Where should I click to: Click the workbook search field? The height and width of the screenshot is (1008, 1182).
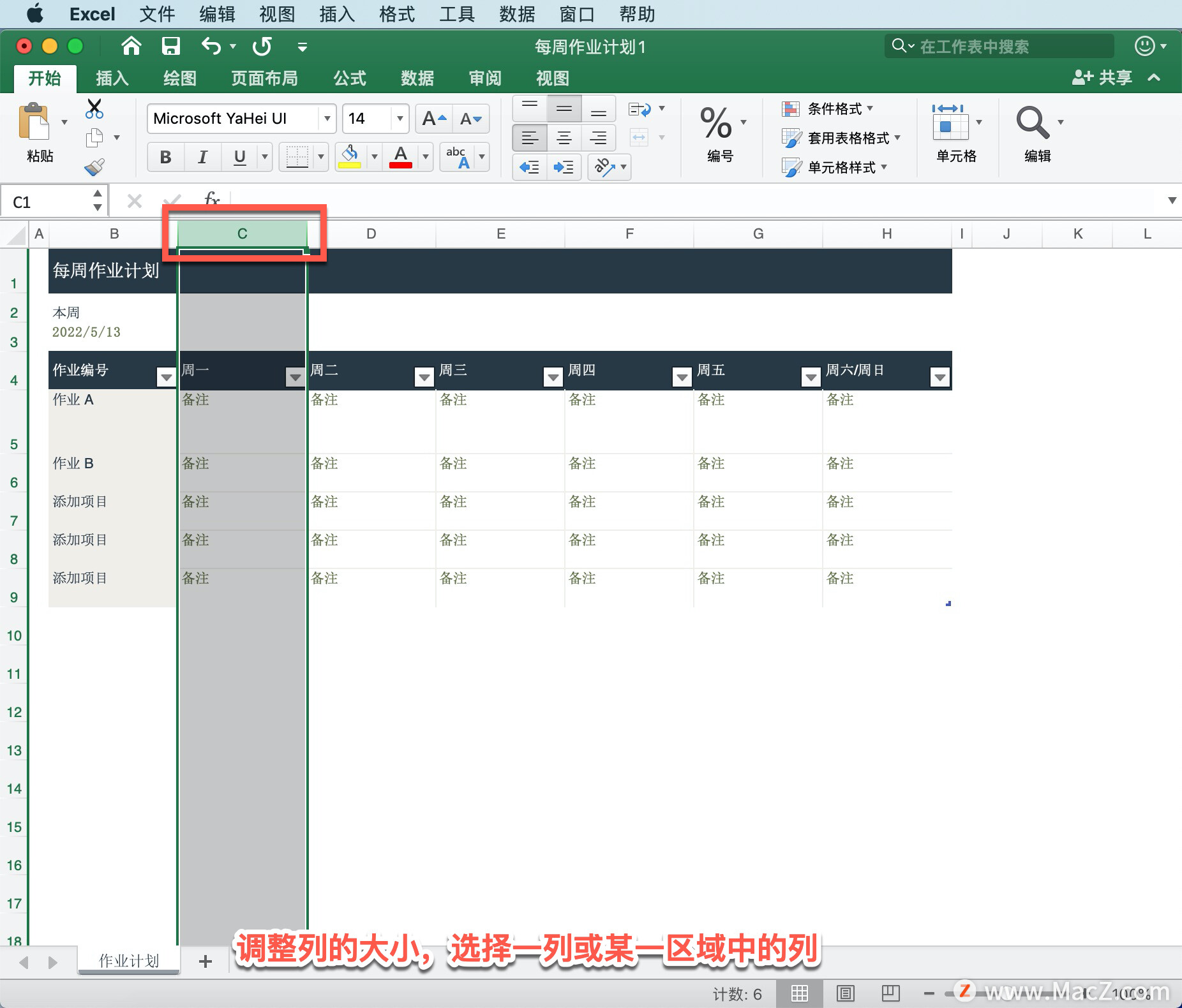[x=999, y=46]
